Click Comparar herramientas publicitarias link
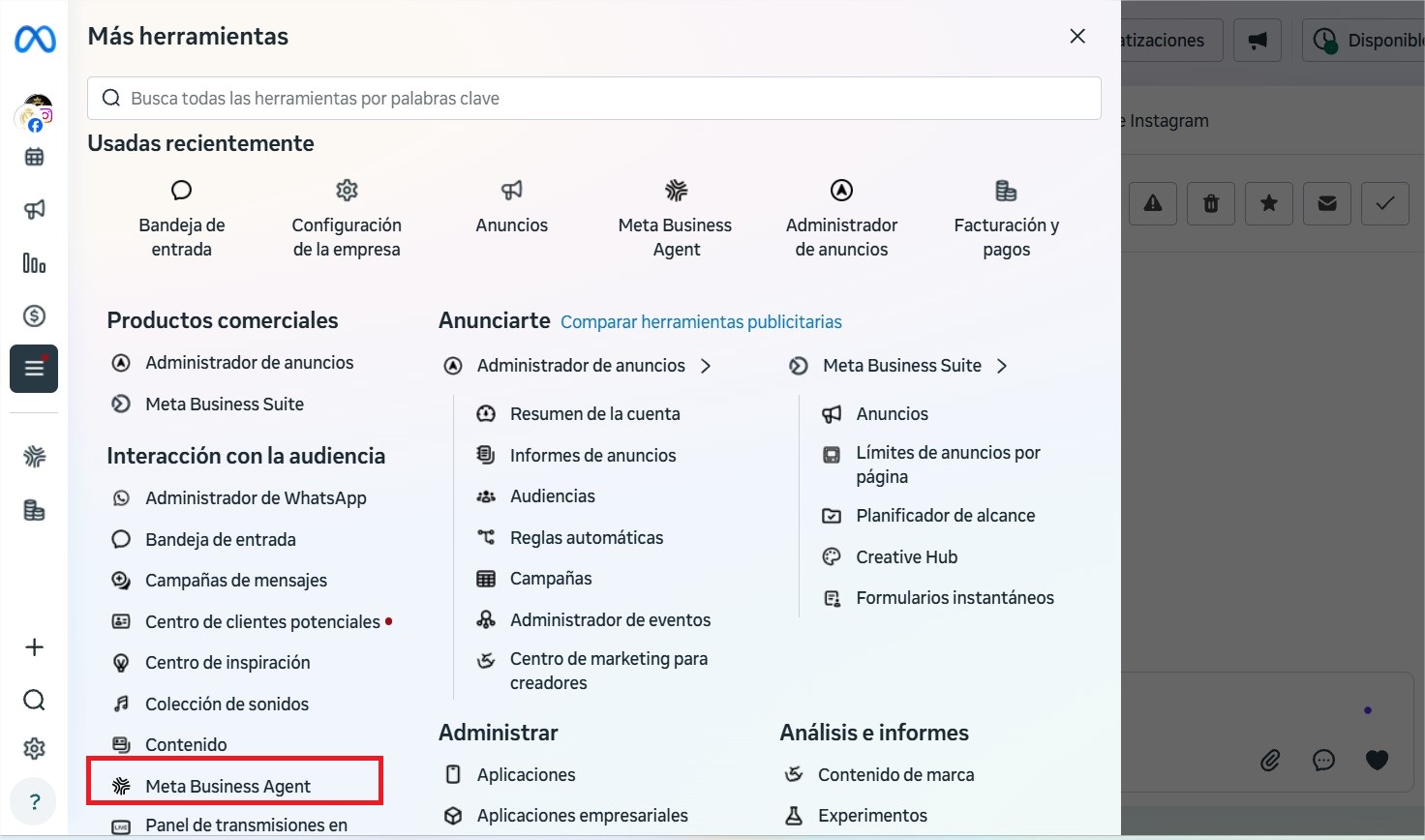This screenshot has height=840, width=1425. pyautogui.click(x=701, y=321)
